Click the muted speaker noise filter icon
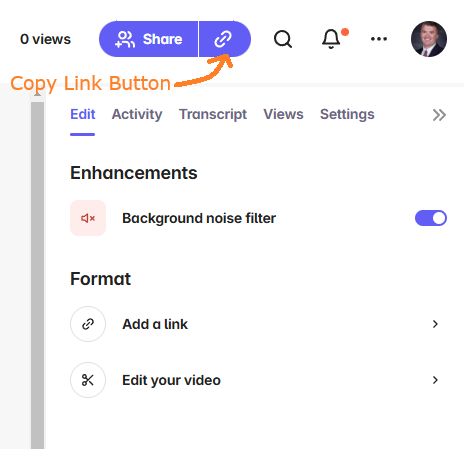This screenshot has width=464, height=449. point(88,218)
